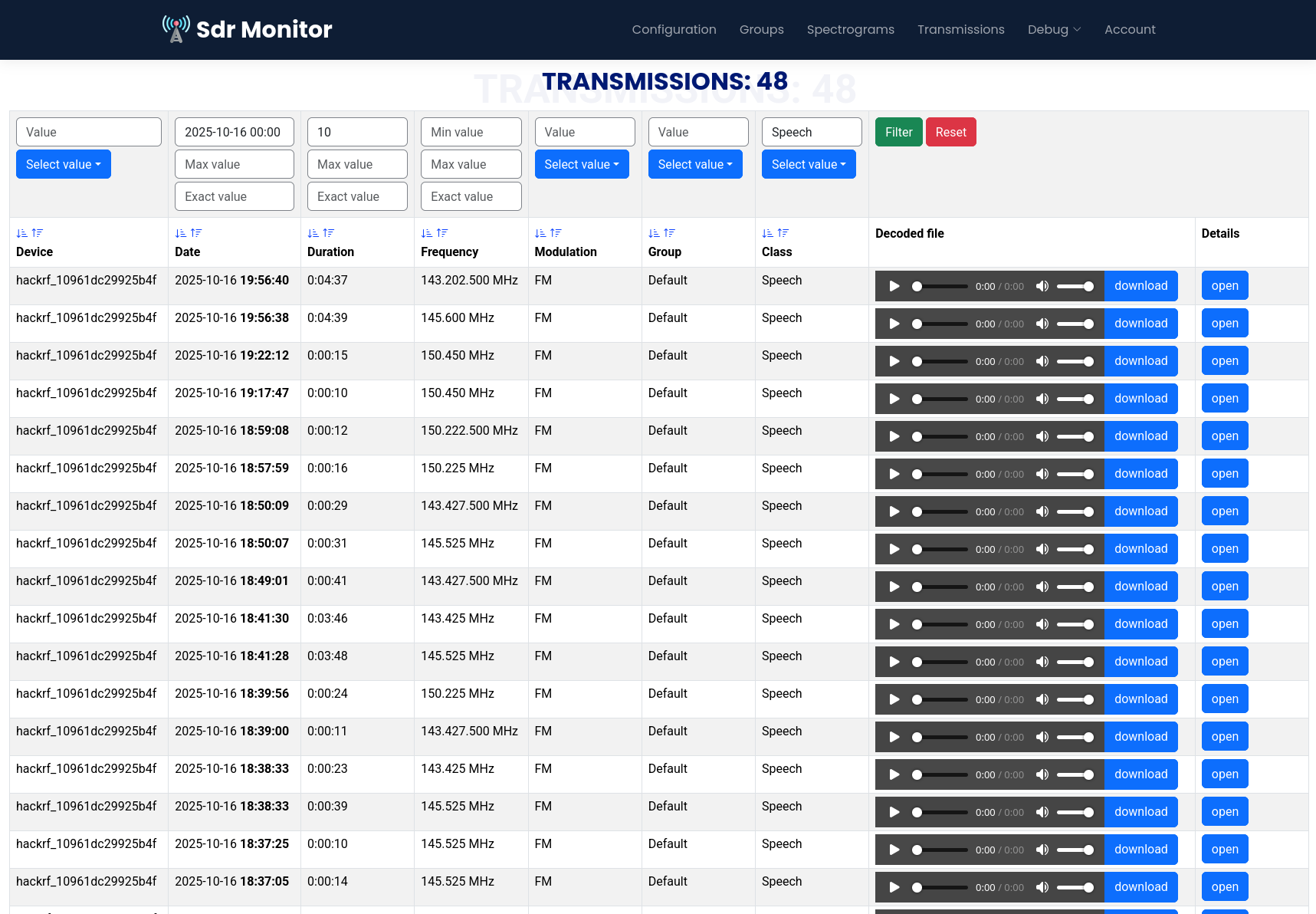Go to Spectrograms page

[x=850, y=29]
